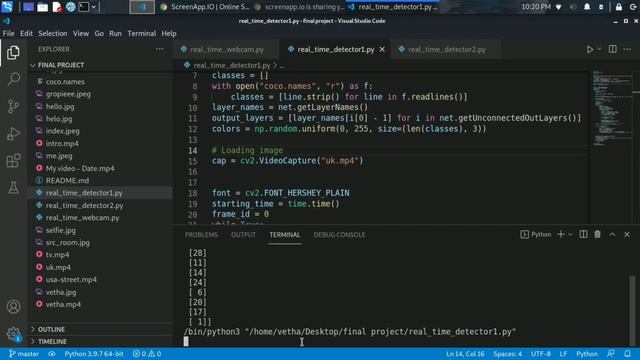Create a new terminal with plus icon
The width and height of the screenshot is (640, 360).
tap(561, 234)
